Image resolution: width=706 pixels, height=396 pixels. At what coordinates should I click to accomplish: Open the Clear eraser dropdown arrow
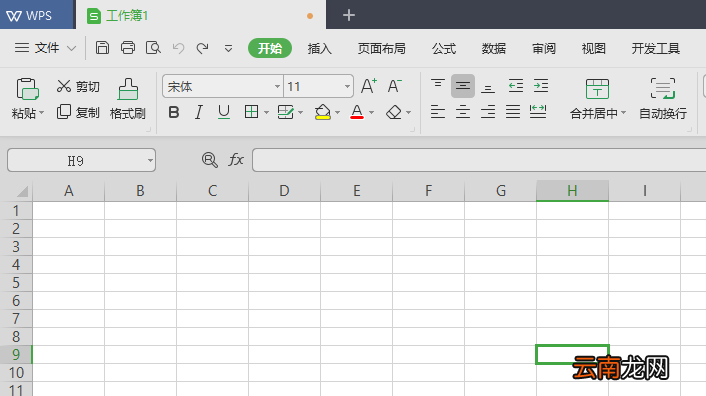tap(408, 112)
